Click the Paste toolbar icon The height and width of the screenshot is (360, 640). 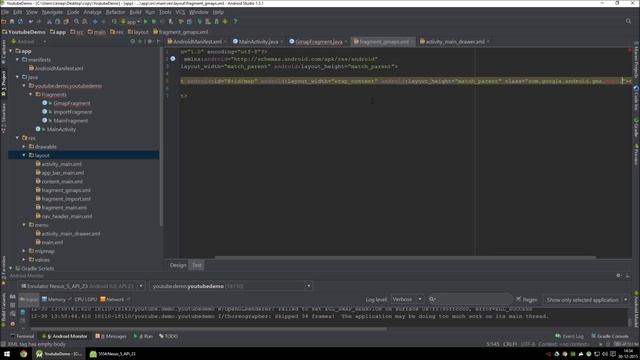point(66,22)
